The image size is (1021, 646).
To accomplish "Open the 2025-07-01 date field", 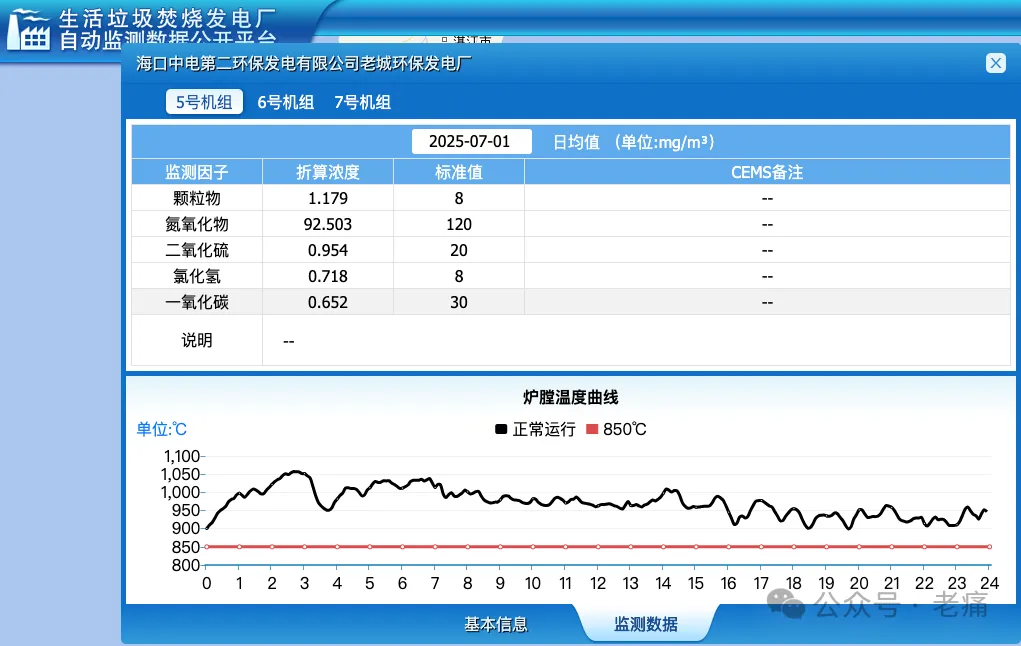I will tap(471, 141).
